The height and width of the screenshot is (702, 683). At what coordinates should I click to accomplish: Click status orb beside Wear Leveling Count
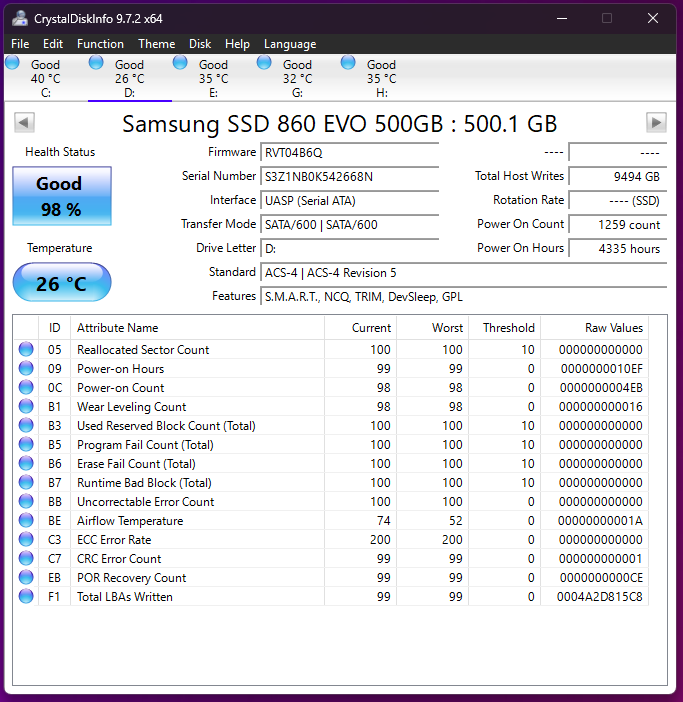point(26,407)
